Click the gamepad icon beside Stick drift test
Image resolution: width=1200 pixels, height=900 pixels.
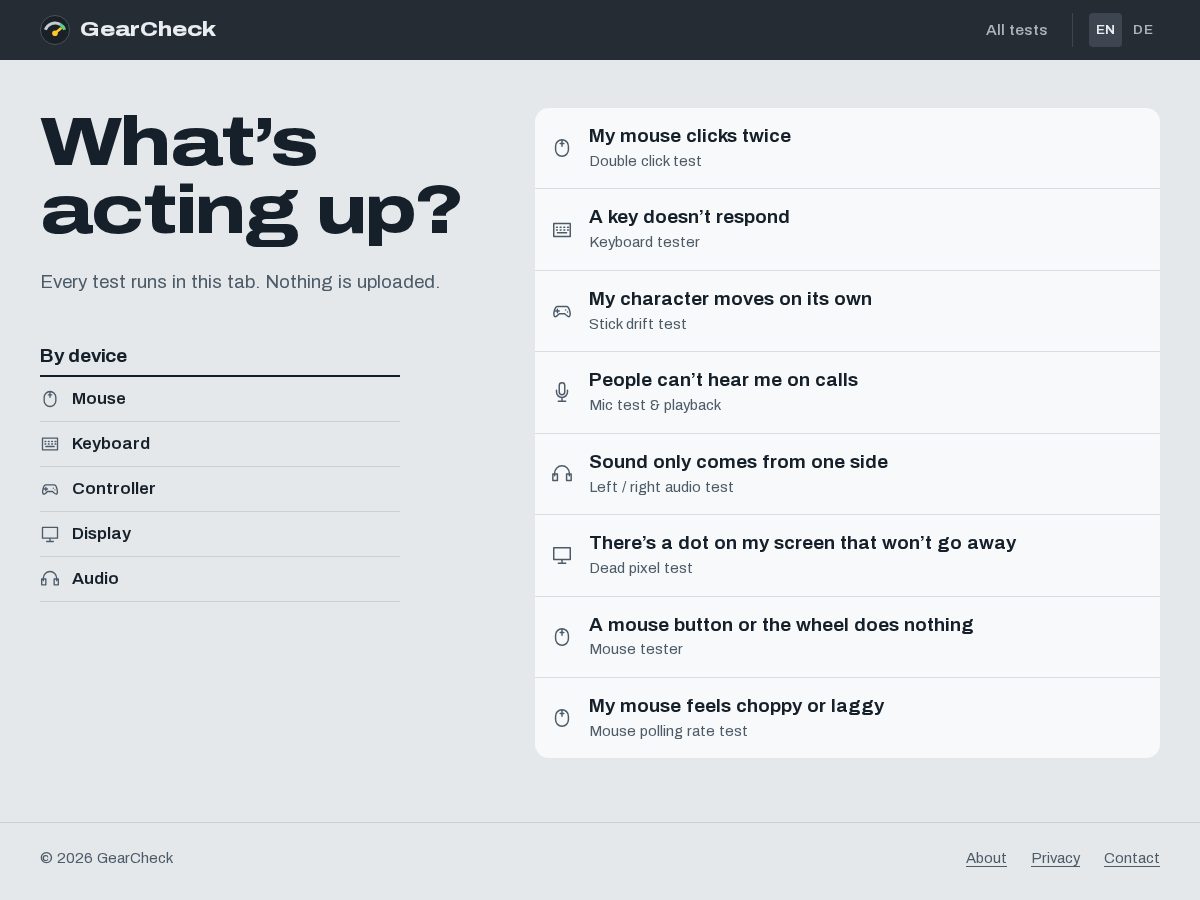[562, 311]
